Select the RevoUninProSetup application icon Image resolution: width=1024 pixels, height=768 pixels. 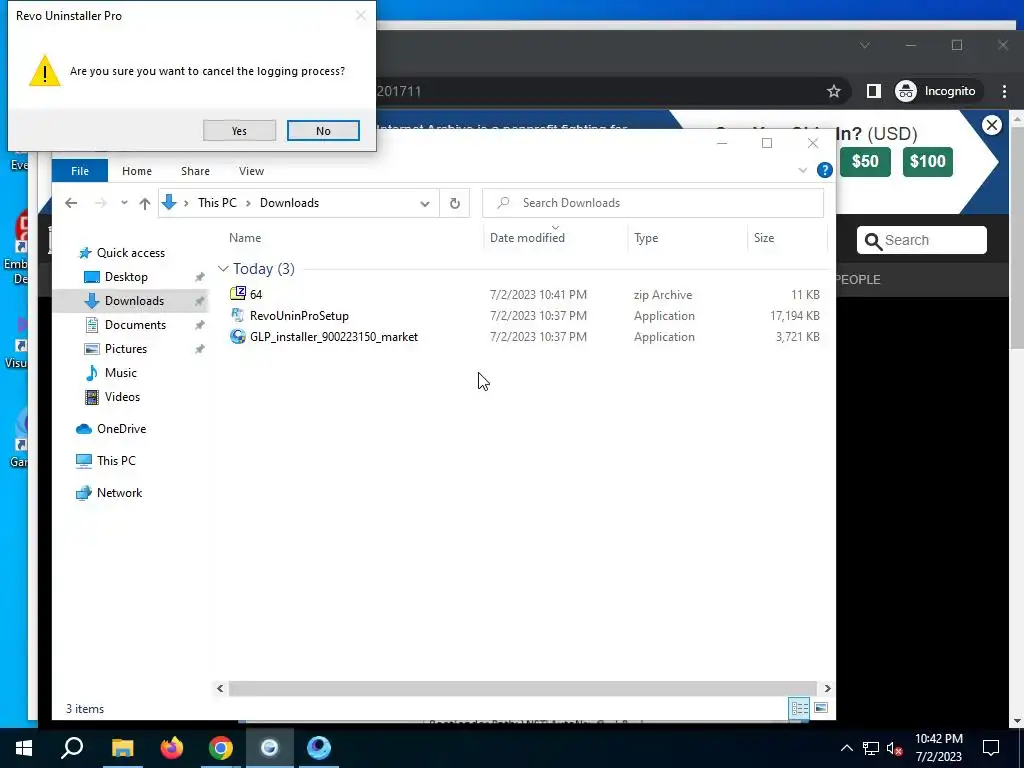coord(238,315)
